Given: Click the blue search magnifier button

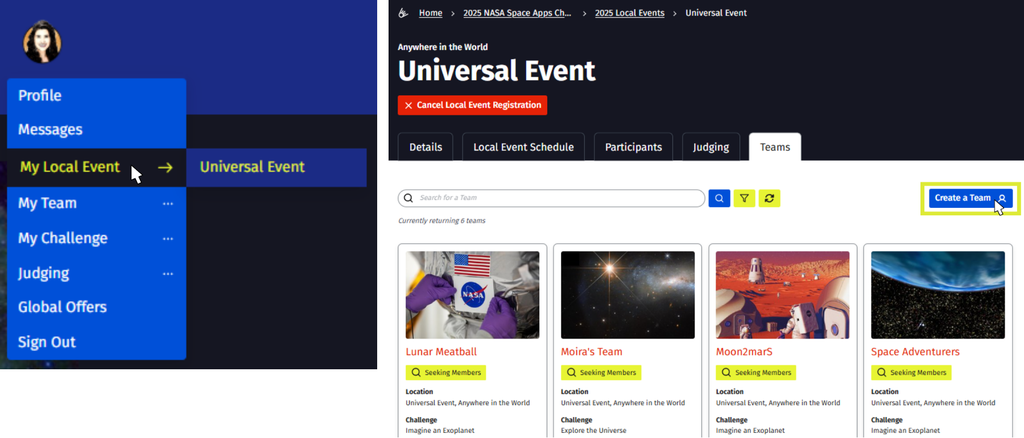Looking at the screenshot, I should (719, 198).
